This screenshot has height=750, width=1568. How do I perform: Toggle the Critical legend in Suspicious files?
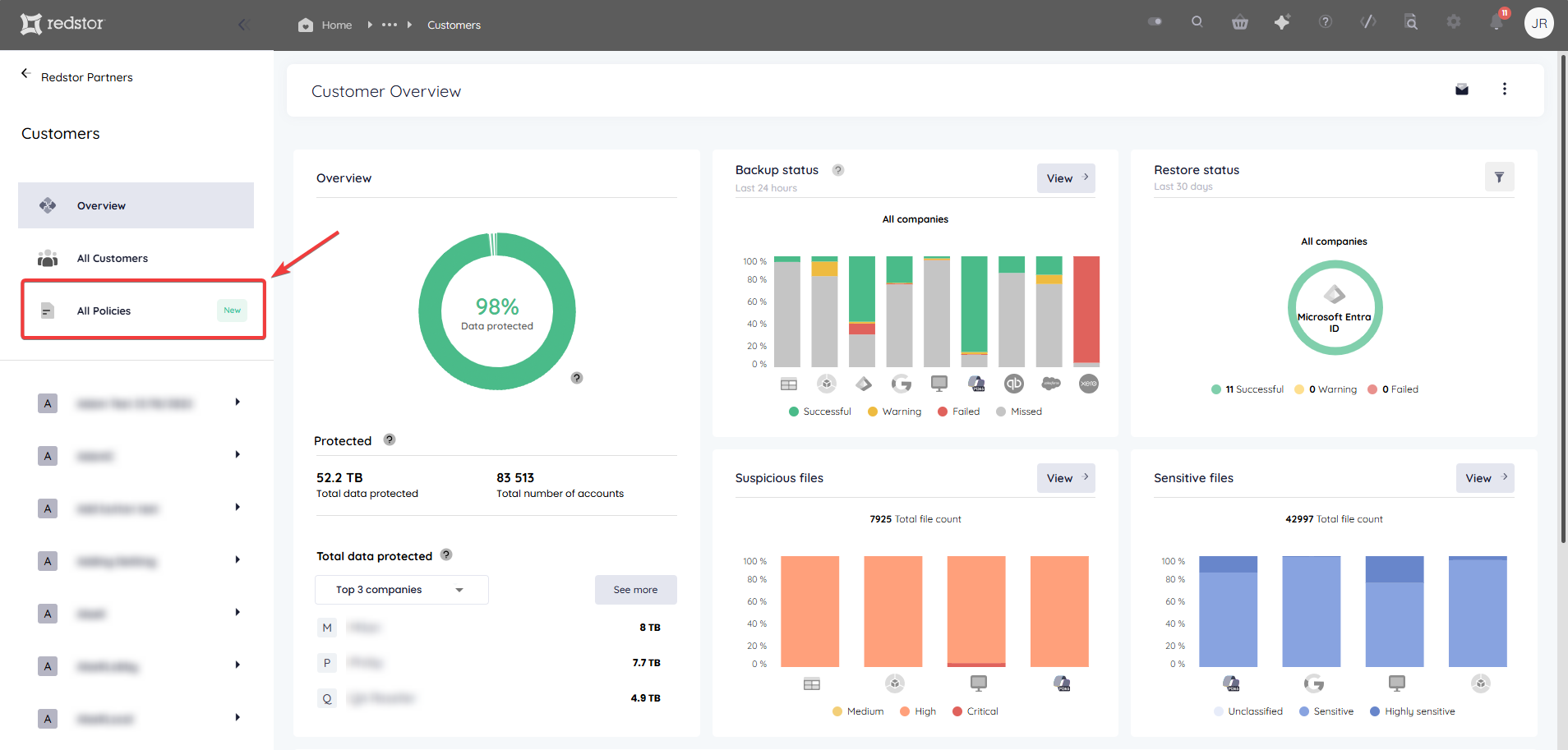tap(975, 711)
